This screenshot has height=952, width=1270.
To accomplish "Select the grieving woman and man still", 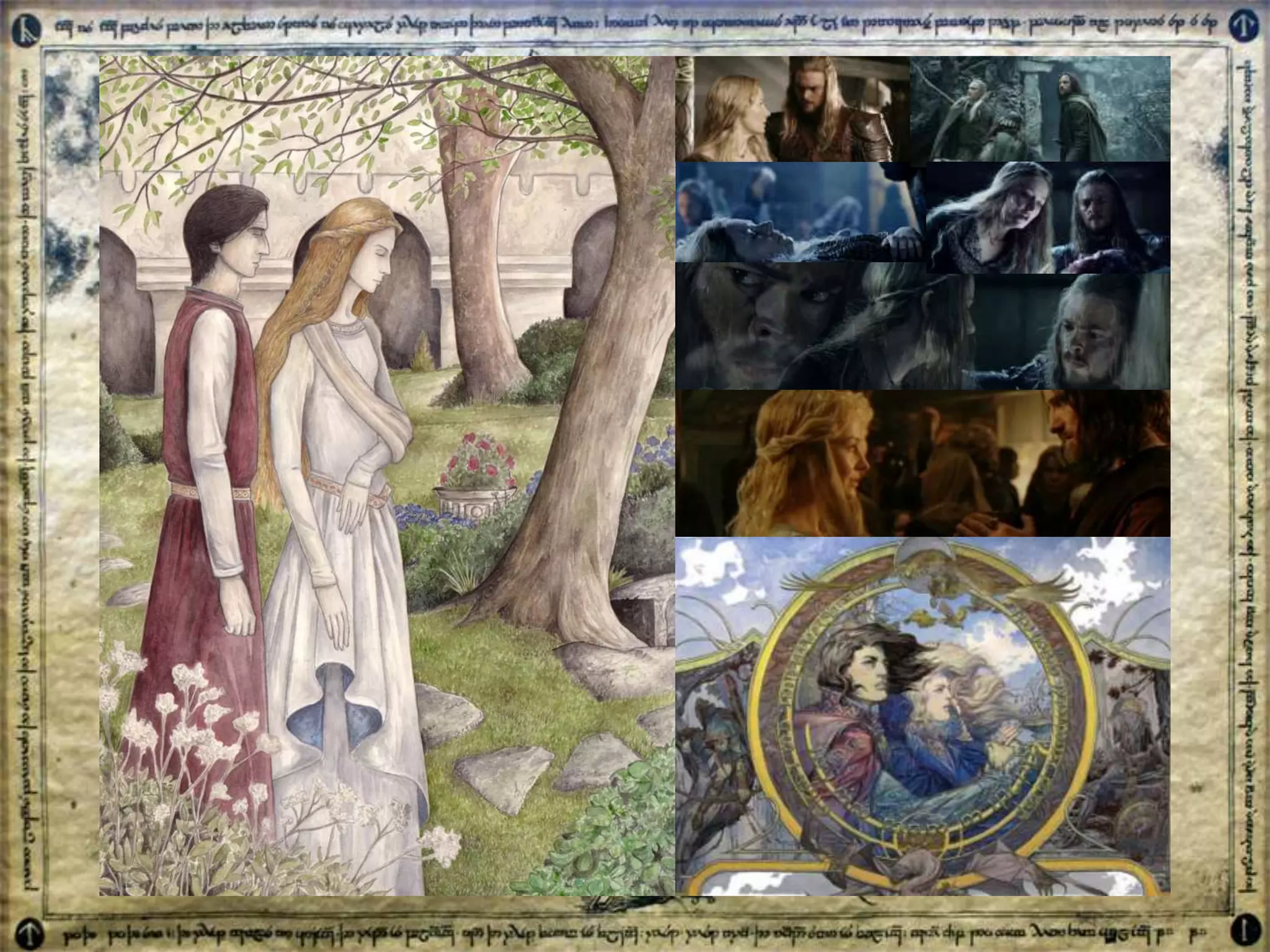I will tap(1048, 218).
